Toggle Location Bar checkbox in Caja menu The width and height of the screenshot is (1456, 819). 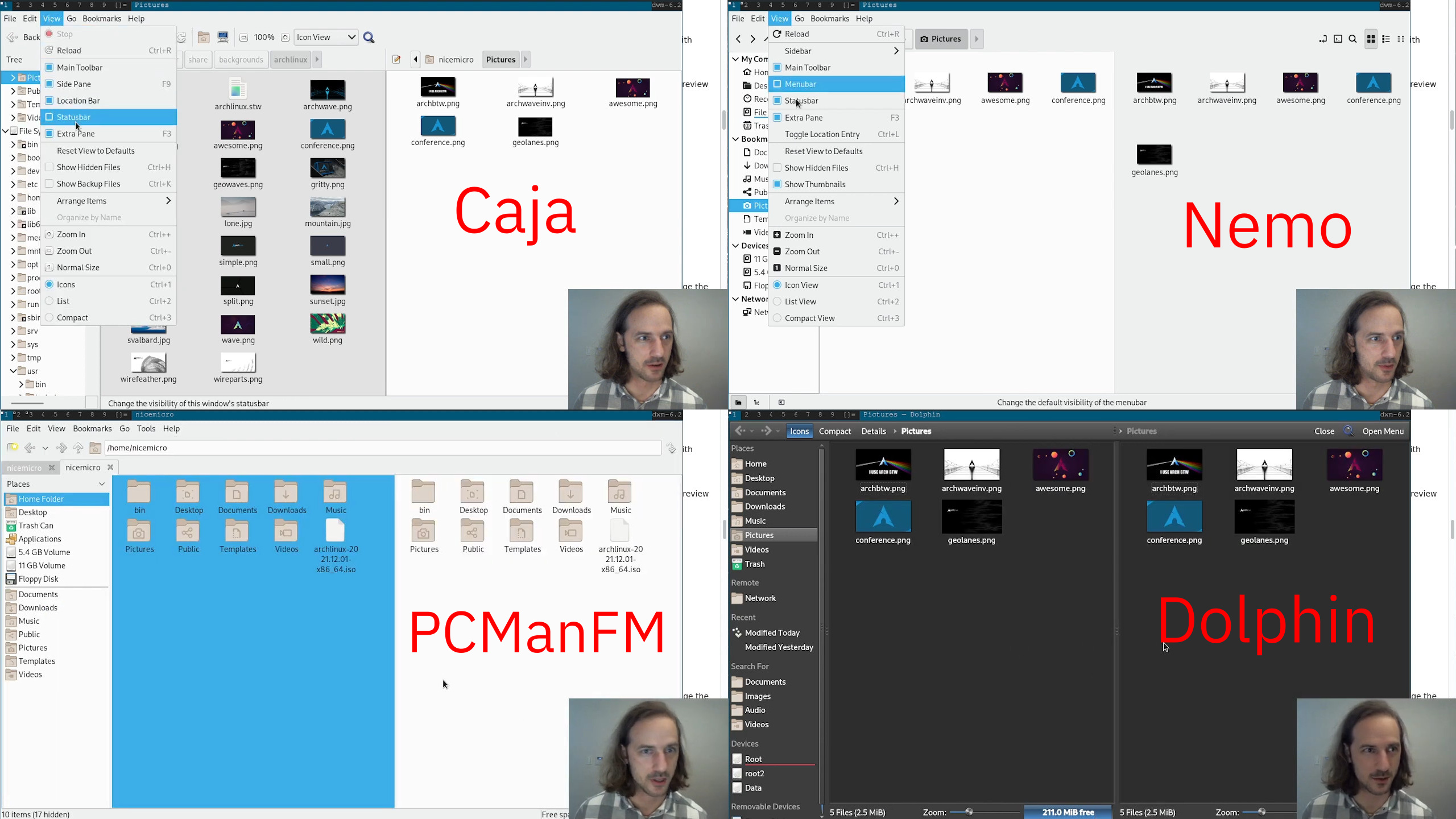(x=49, y=100)
